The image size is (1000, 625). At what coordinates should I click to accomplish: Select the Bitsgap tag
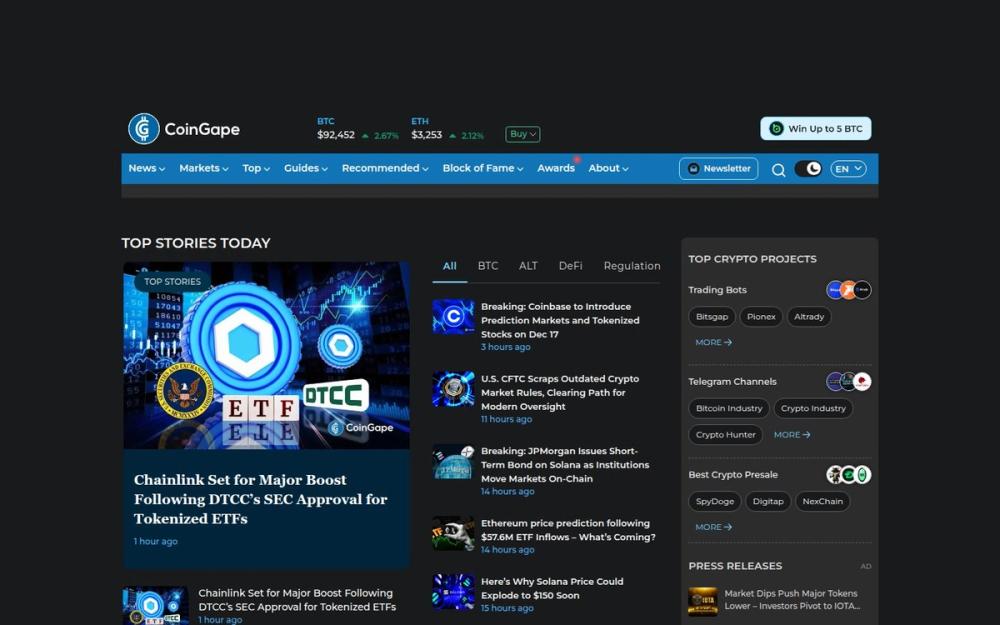tap(712, 316)
